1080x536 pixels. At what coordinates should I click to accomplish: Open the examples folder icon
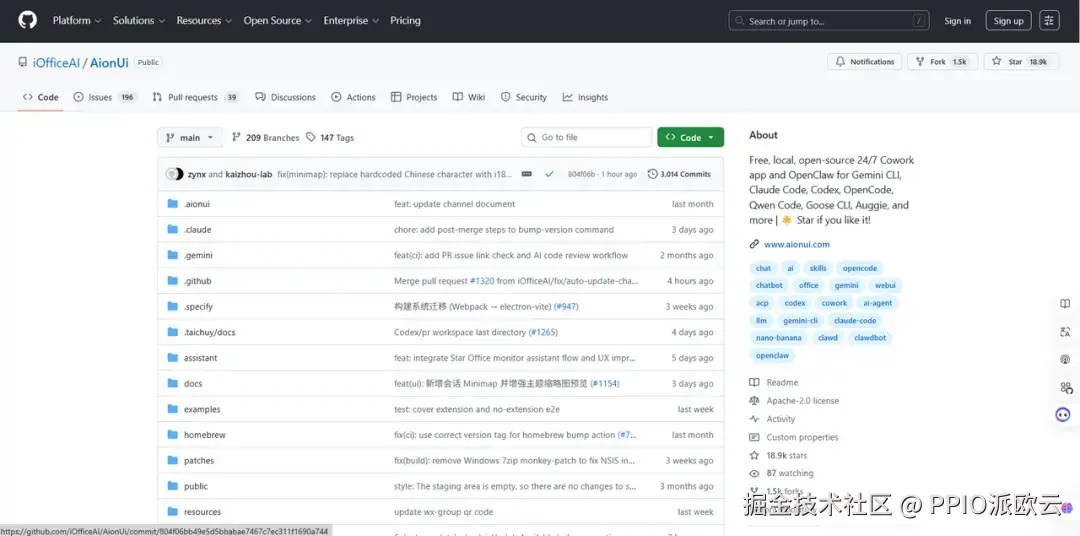[172, 409]
